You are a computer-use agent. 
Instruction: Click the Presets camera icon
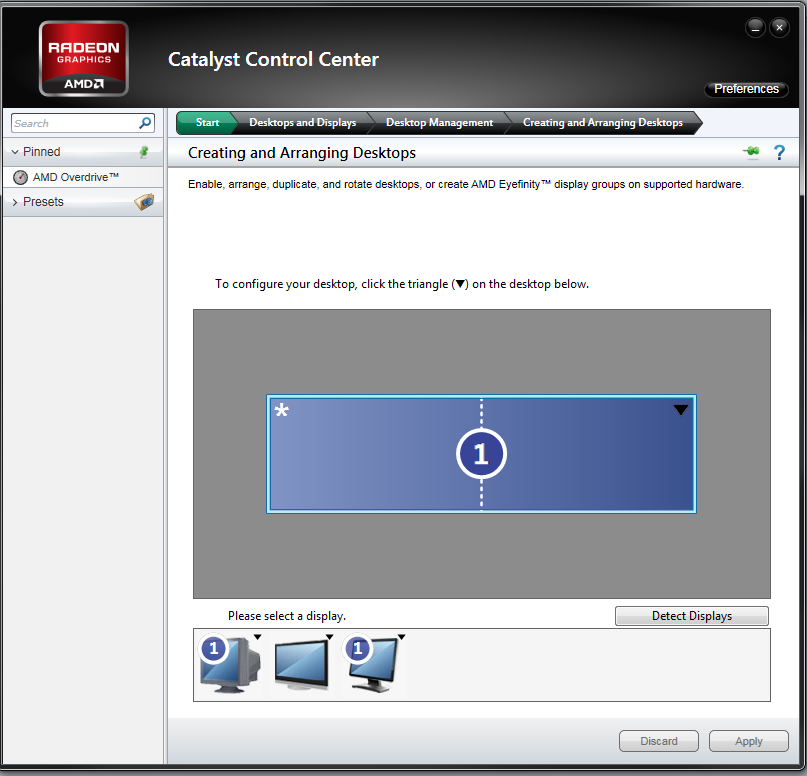(144, 202)
